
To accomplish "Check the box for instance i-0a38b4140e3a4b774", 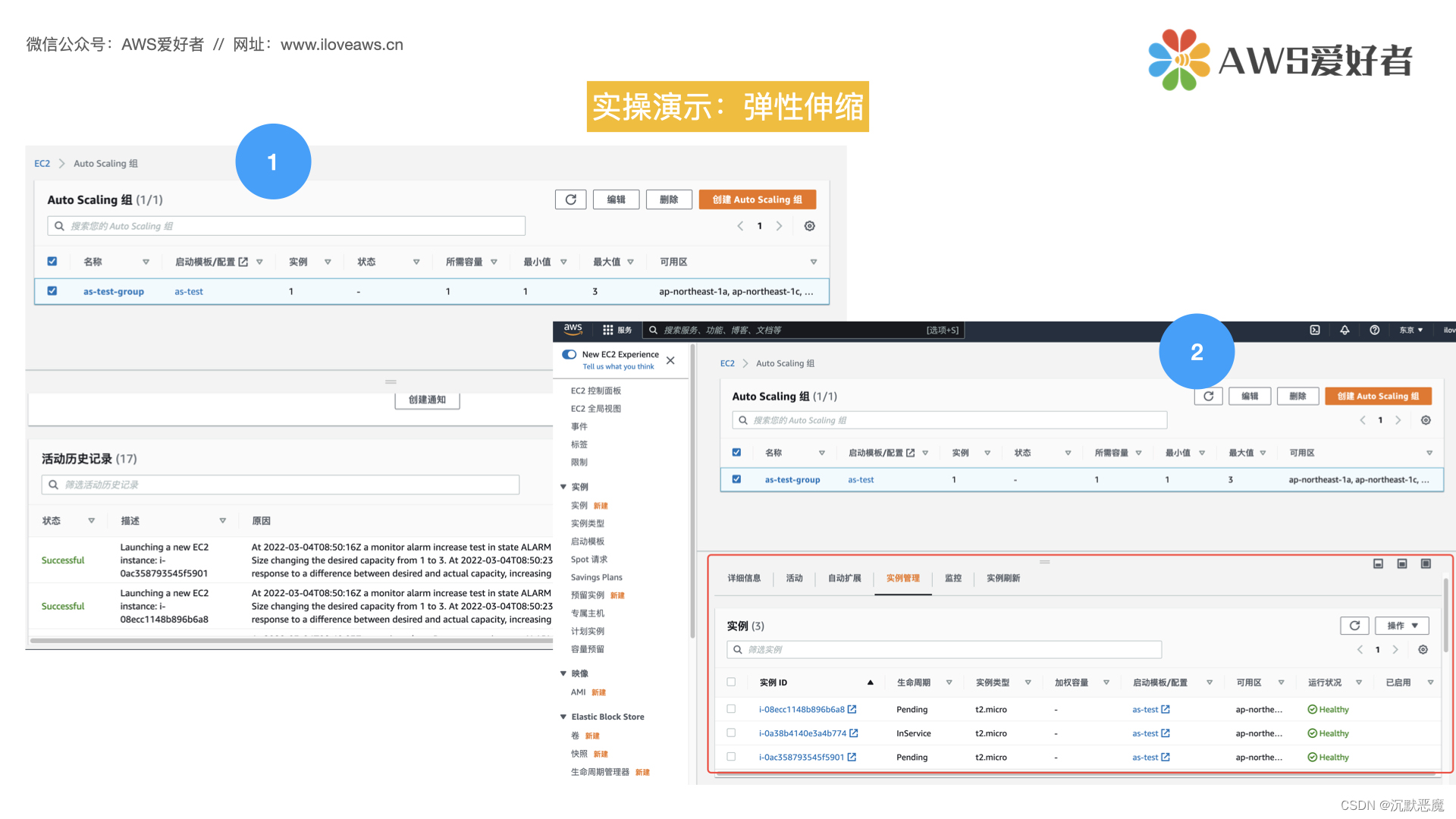I will pos(731,733).
